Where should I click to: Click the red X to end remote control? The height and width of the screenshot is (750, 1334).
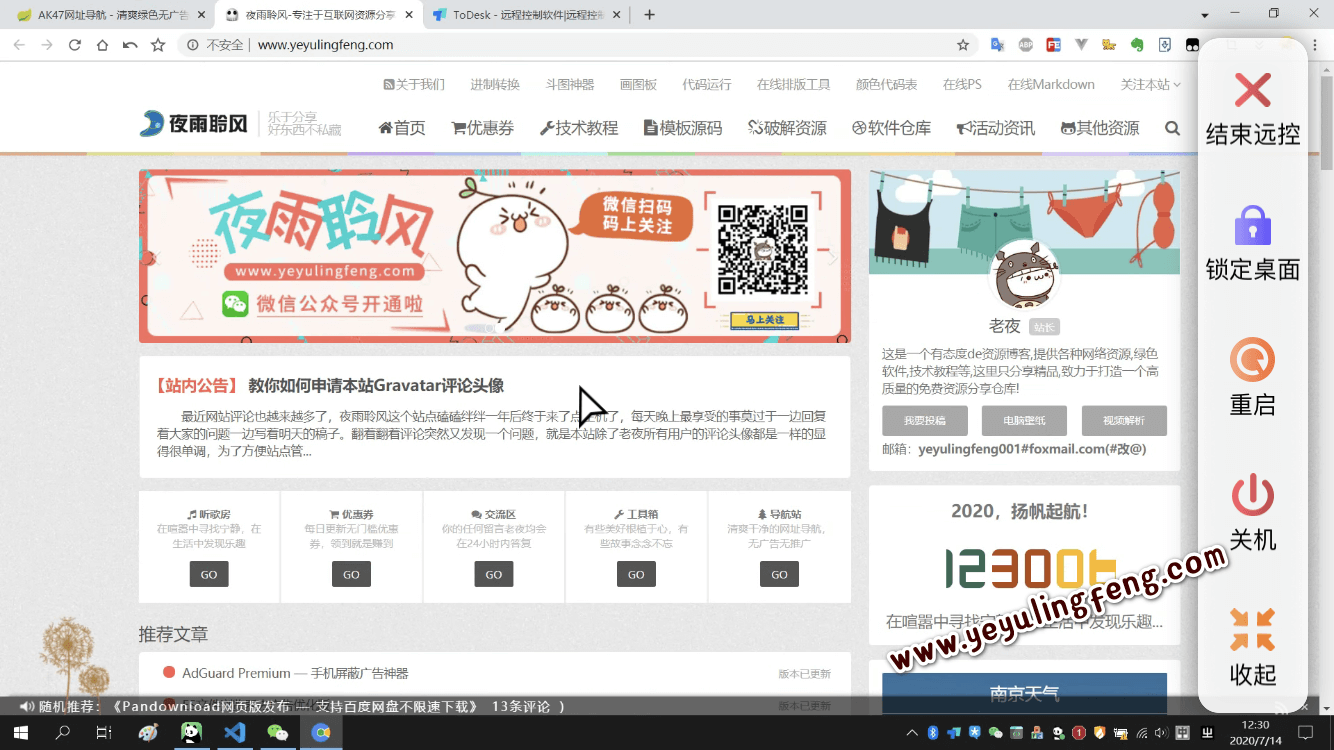click(x=1252, y=90)
